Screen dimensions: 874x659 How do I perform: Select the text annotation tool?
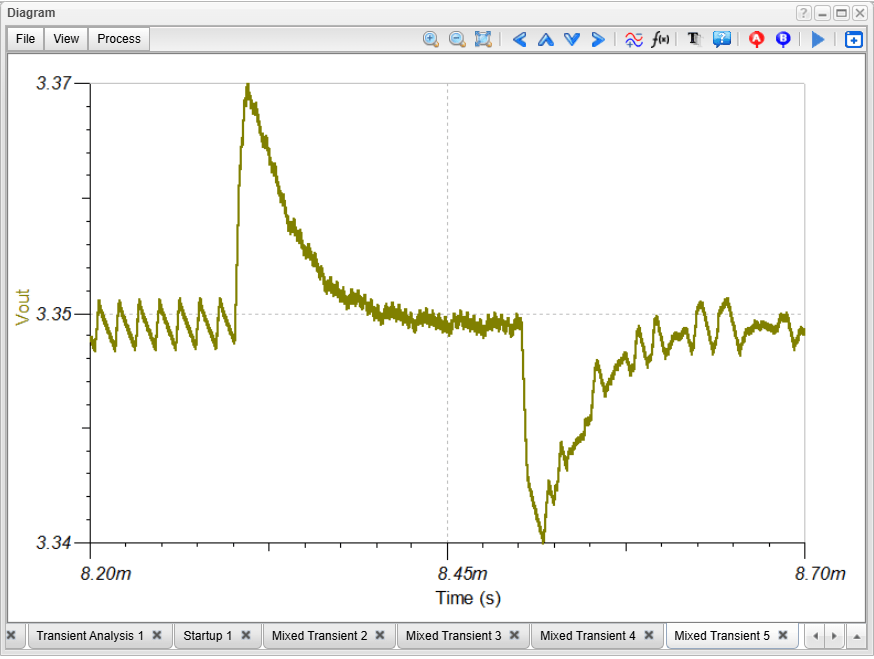[x=694, y=39]
